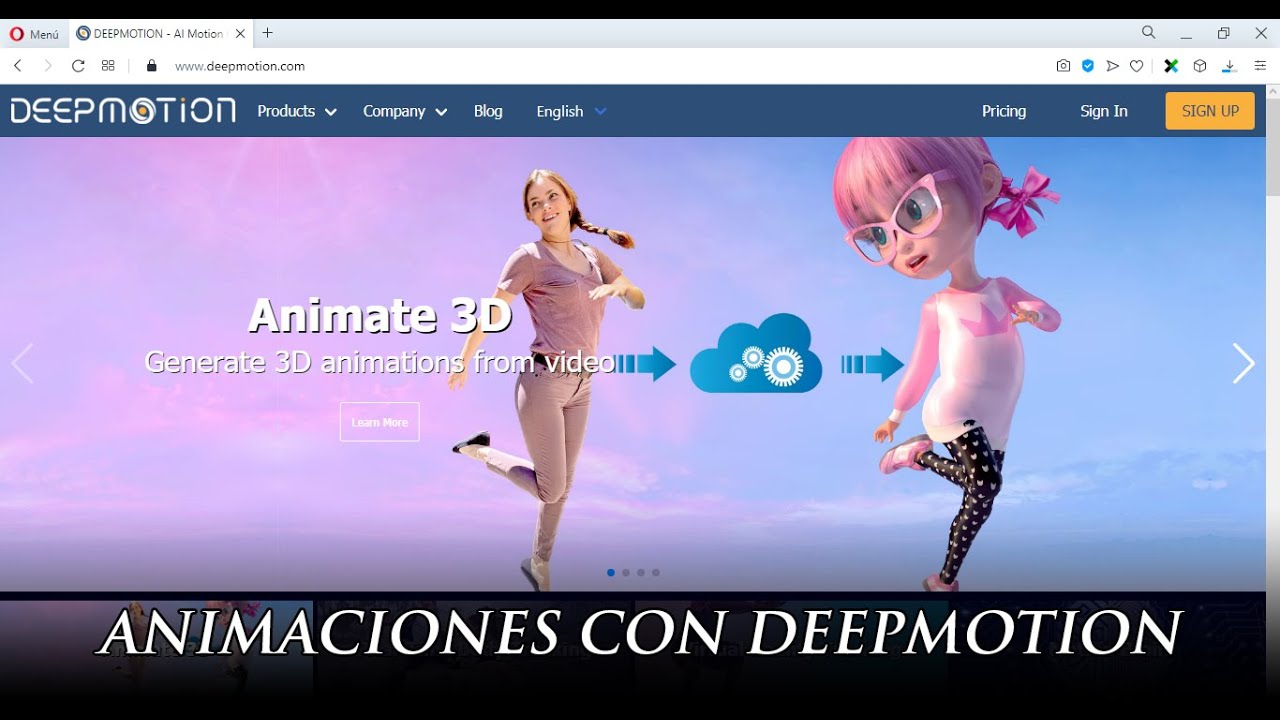1280x720 pixels.
Task: Go forward in browser history
Action: click(x=47, y=66)
